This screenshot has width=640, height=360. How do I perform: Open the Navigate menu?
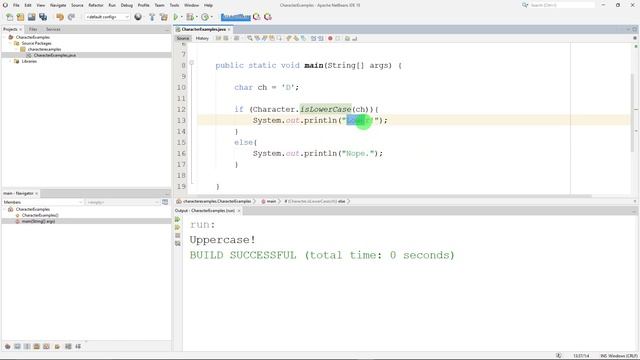pos(58,5)
